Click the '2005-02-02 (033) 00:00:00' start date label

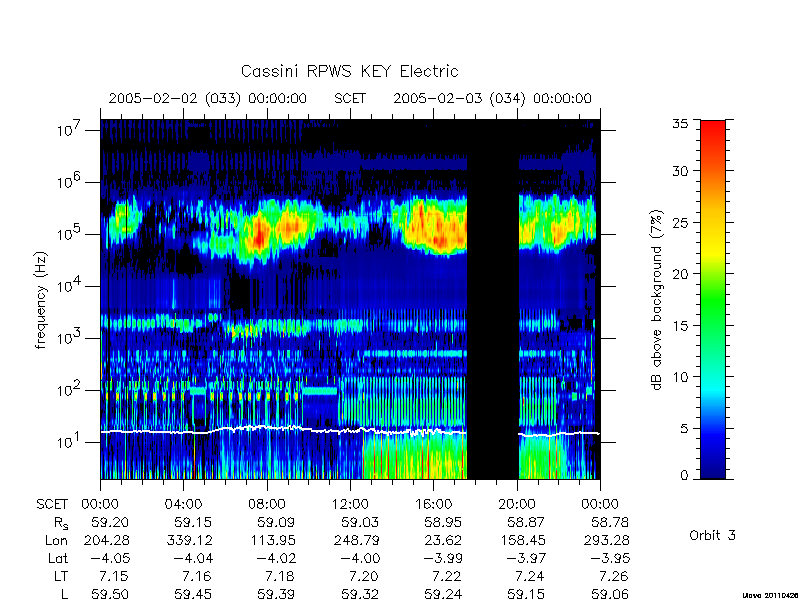pos(208,98)
